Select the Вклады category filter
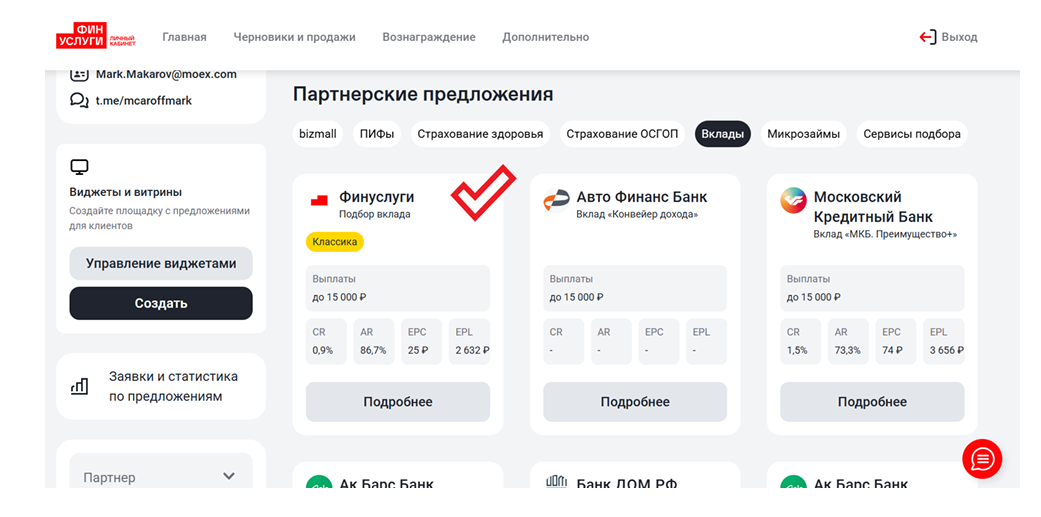The width and height of the screenshot is (1041, 517). click(x=723, y=134)
